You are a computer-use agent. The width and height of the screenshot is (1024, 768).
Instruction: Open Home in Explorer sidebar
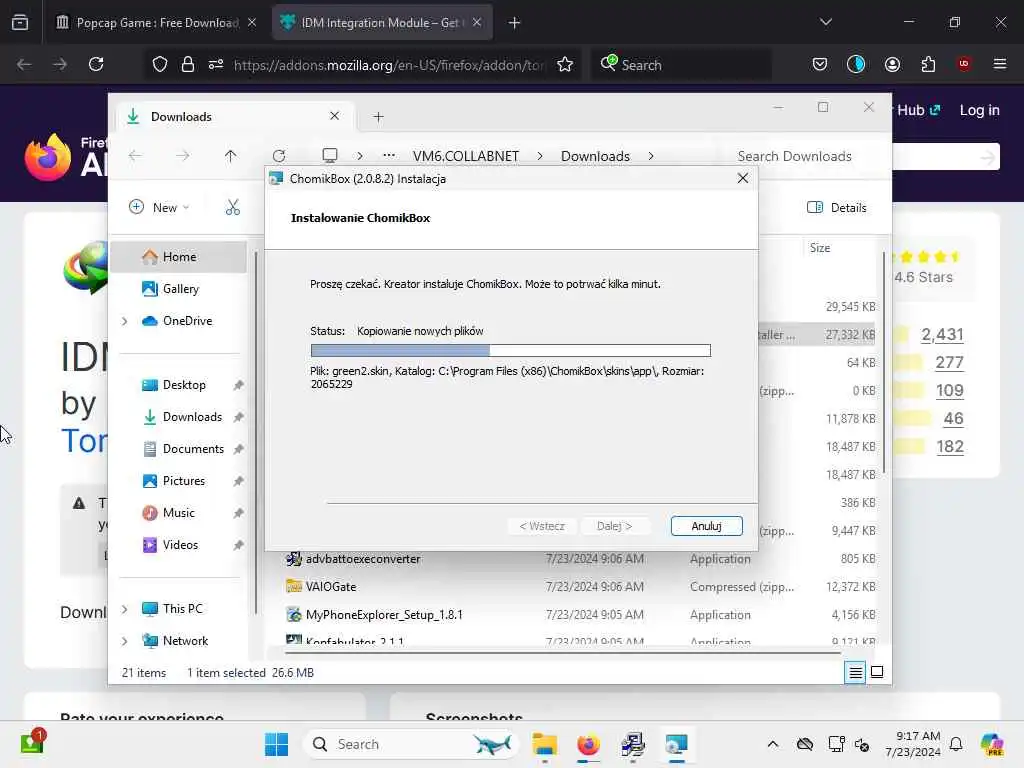(178, 257)
